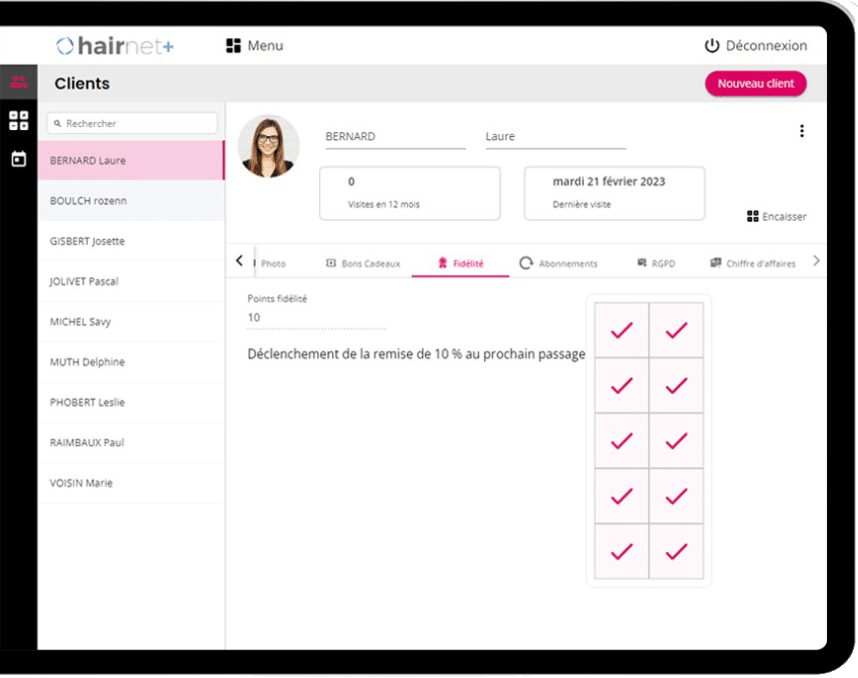Screen dimensions: 858x678
Task: Click the Encaisser checkout icon
Action: (x=753, y=217)
